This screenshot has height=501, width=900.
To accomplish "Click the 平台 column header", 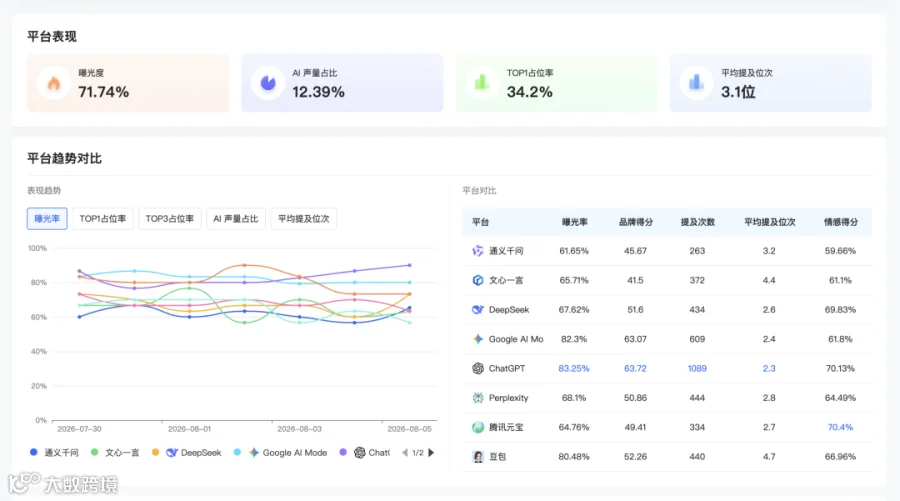I will click(x=480, y=222).
